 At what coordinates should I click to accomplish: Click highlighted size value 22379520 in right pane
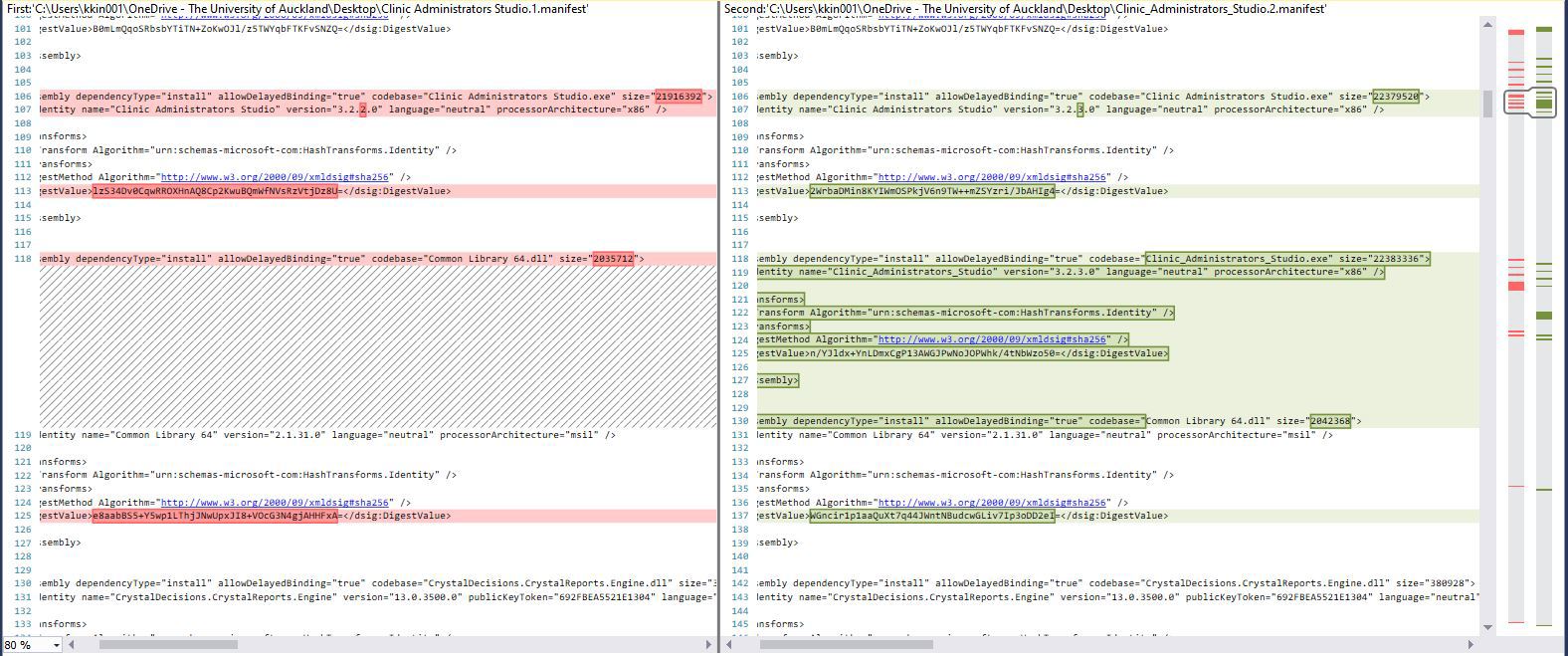1396,97
